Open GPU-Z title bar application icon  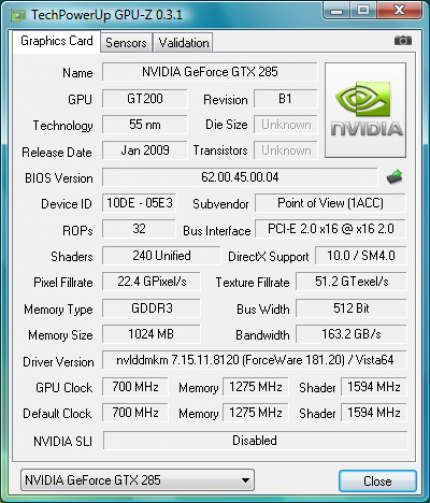[18, 15]
